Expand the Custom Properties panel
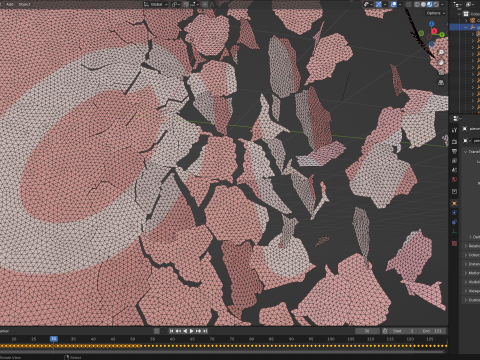The image size is (480, 360). click(x=471, y=300)
